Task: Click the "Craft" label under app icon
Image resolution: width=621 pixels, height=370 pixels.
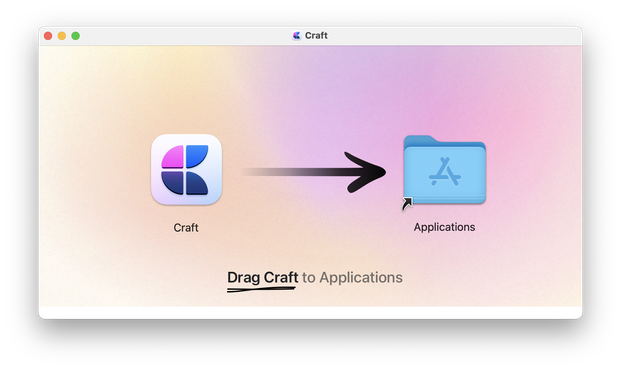Action: (x=186, y=228)
